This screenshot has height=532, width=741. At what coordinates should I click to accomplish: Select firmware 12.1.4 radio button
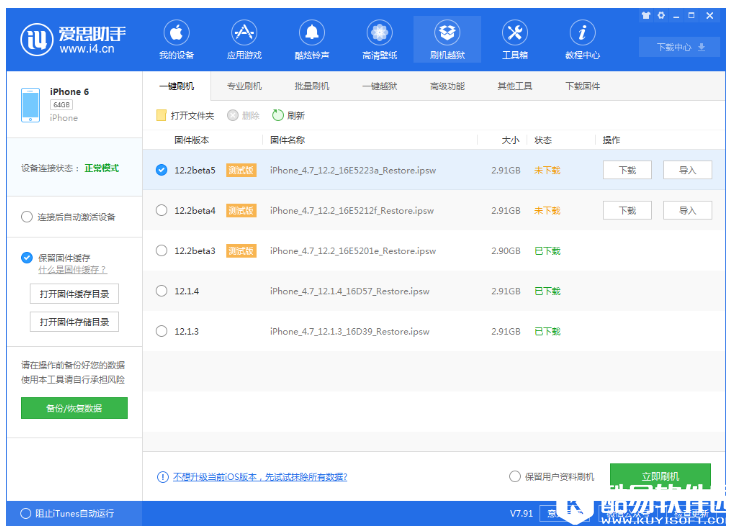tap(162, 291)
